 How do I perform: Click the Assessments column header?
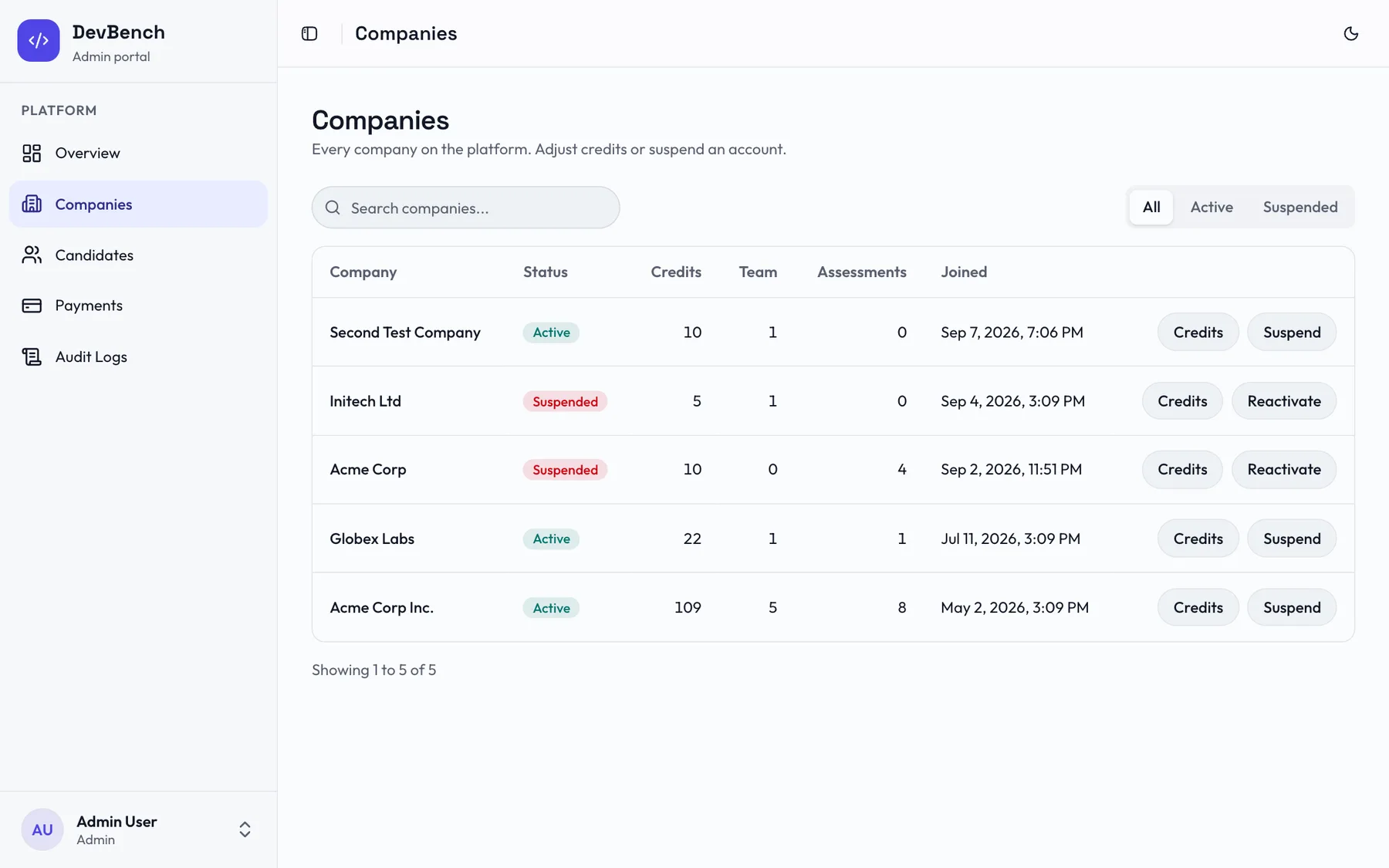861,272
